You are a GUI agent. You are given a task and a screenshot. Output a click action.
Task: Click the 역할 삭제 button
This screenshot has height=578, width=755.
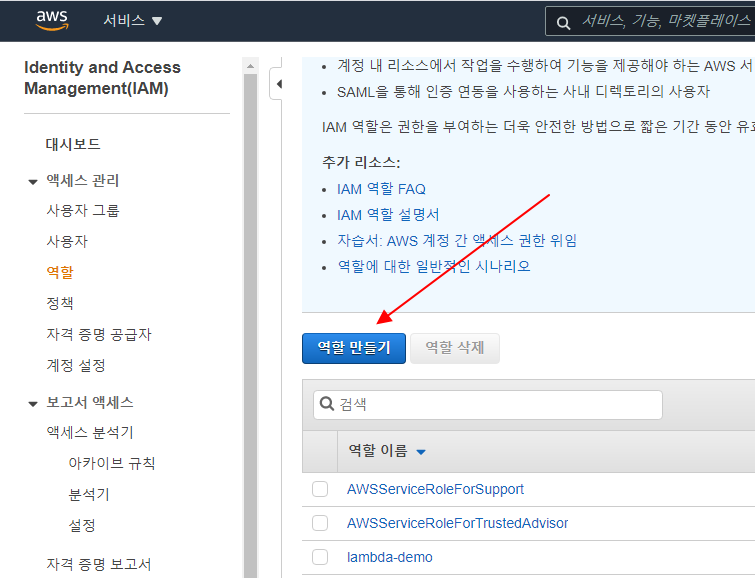click(x=455, y=348)
